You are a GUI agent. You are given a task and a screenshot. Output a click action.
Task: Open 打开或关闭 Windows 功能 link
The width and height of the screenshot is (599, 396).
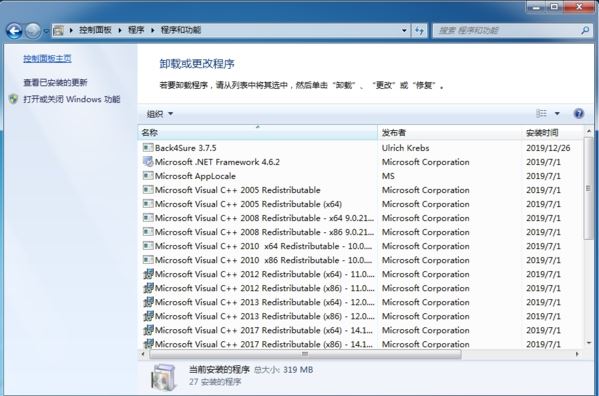tap(71, 99)
